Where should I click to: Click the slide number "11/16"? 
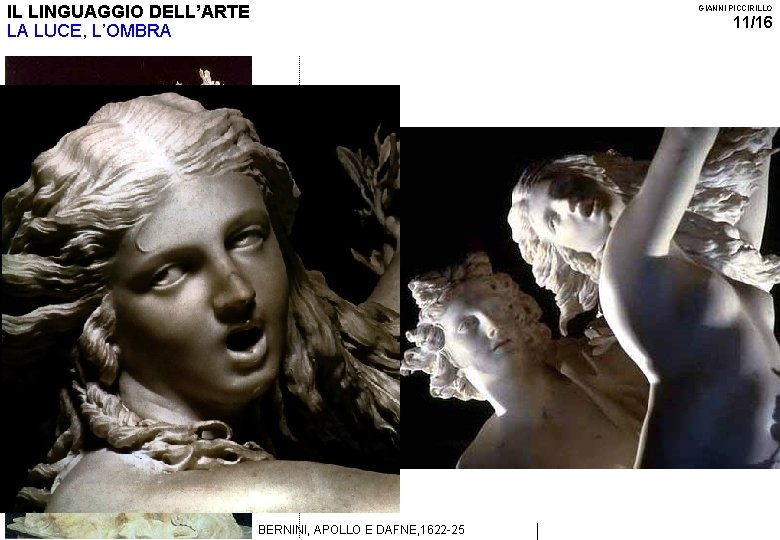pyautogui.click(x=753, y=22)
